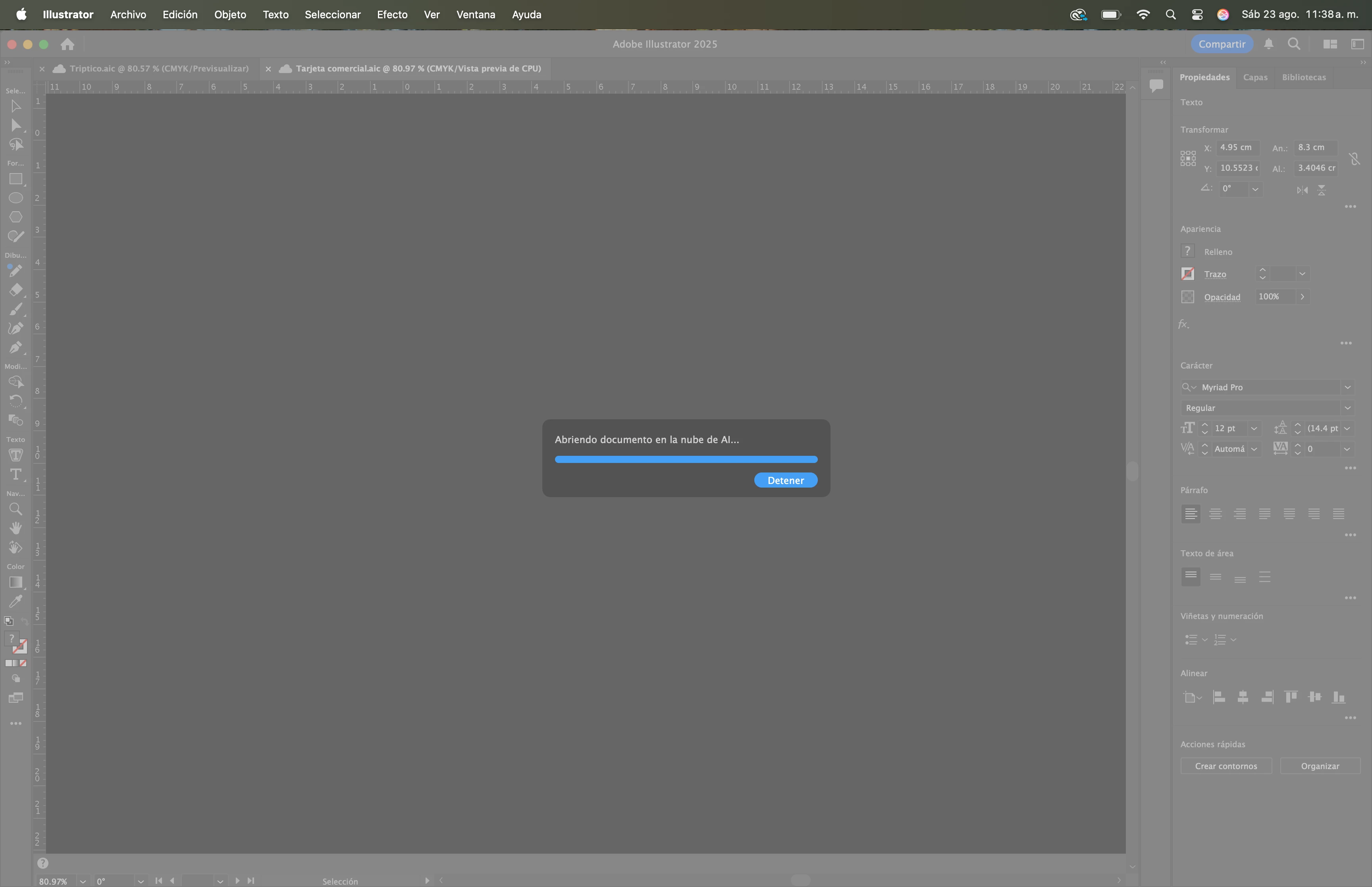Viewport: 1372px width, 887px height.
Task: Open the Efecto menu
Action: point(392,14)
